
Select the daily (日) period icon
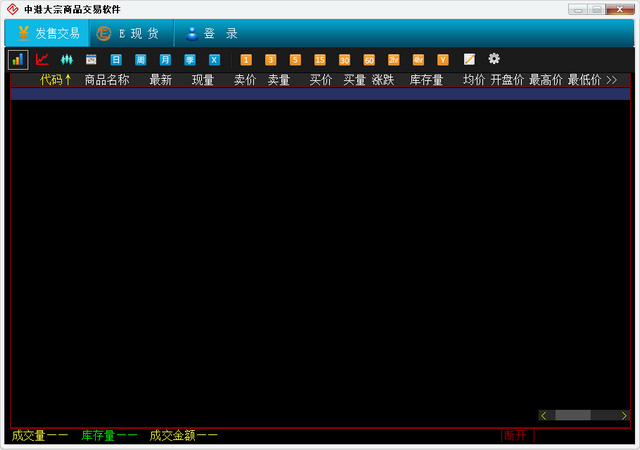coord(116,60)
